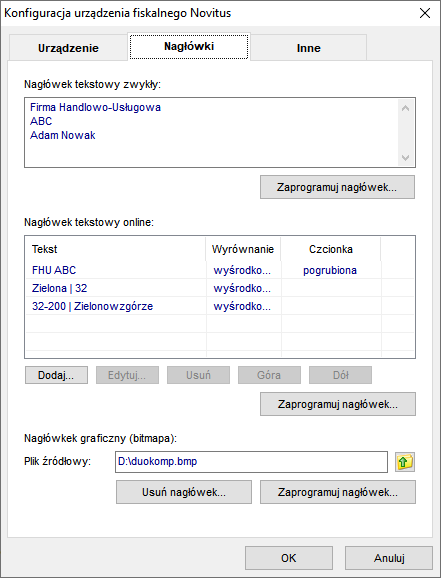Switch to the Inne tab
This screenshot has width=441, height=578.
[x=309, y=48]
